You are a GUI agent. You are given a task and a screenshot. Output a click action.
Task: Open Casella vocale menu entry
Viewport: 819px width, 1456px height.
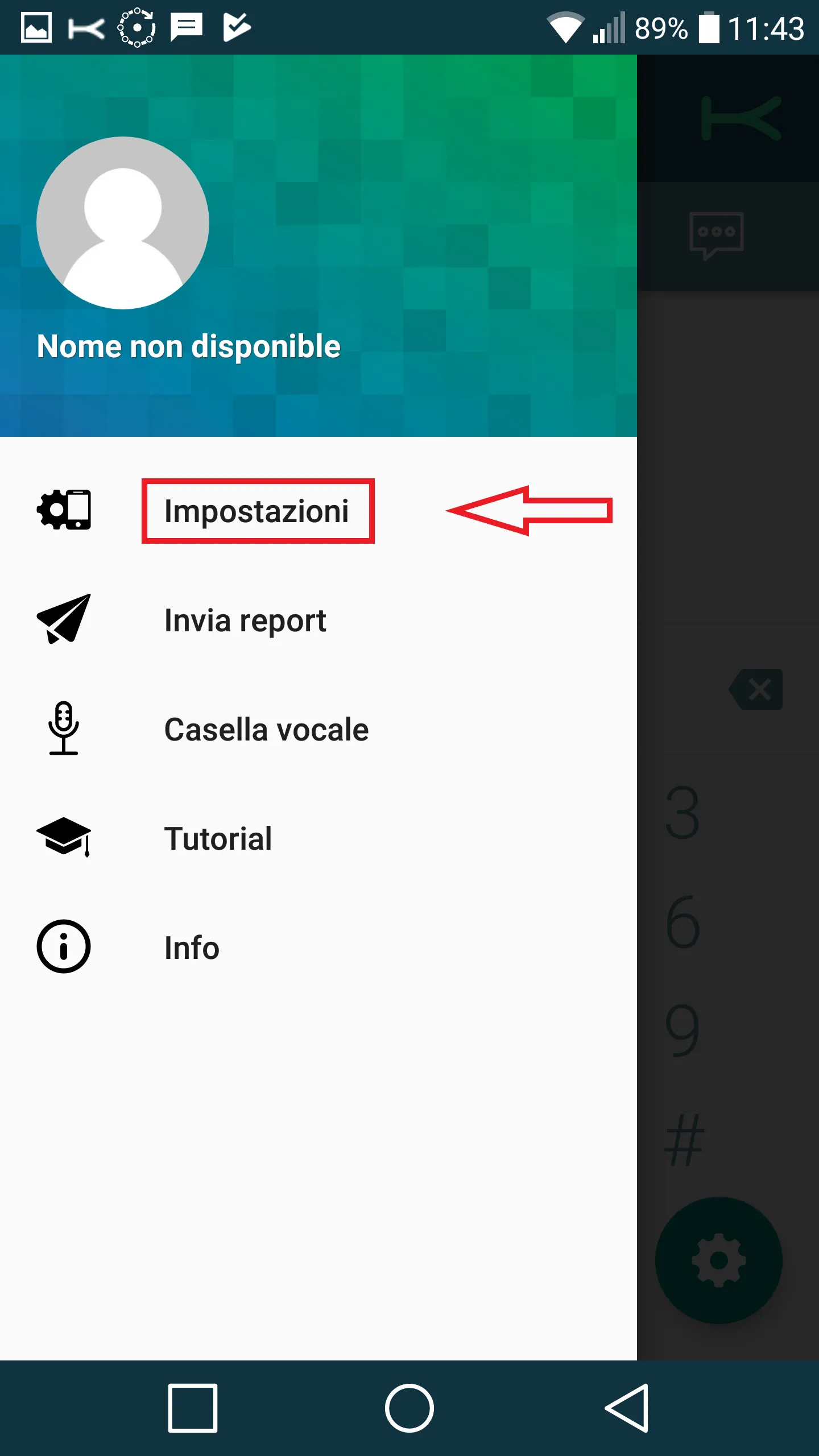[318, 729]
